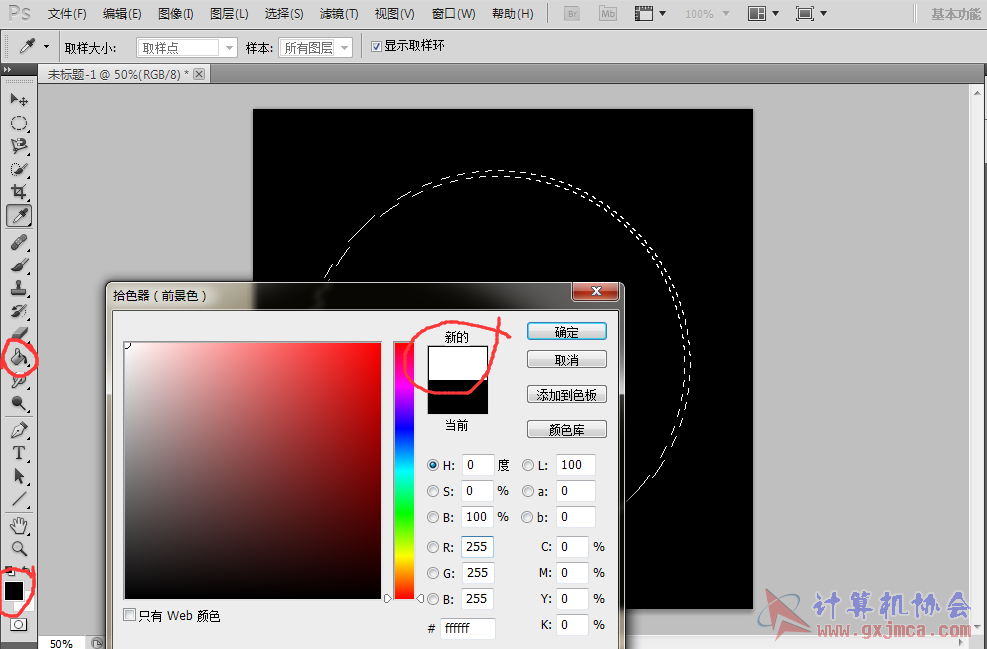The height and width of the screenshot is (649, 987).
Task: Select the Paint Bucket tool
Action: click(19, 358)
